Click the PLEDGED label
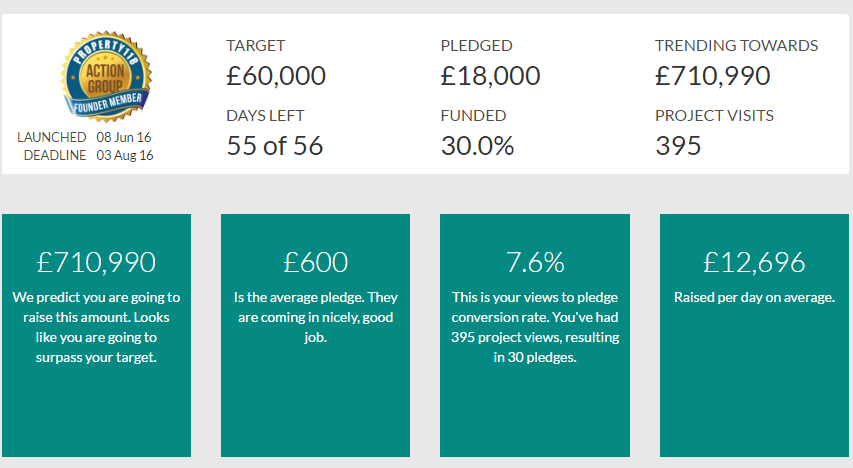The height and width of the screenshot is (468, 853). (x=476, y=46)
